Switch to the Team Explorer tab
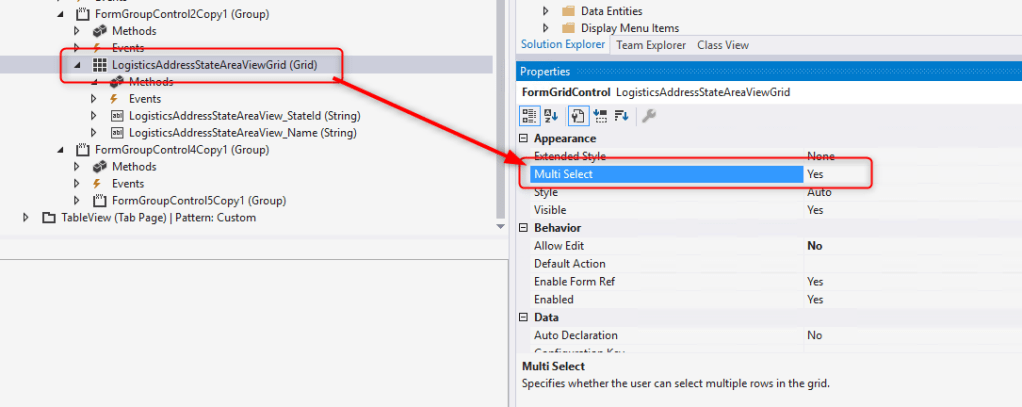This screenshot has width=1022, height=407. pos(651,45)
